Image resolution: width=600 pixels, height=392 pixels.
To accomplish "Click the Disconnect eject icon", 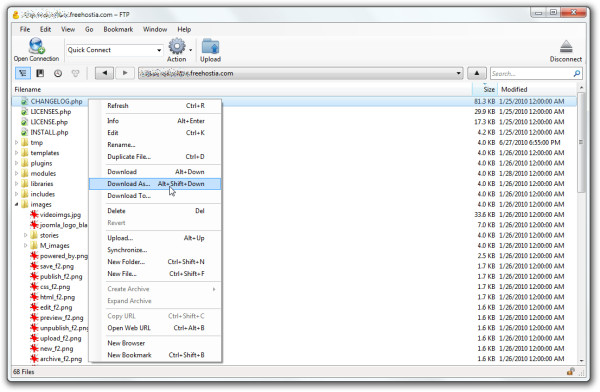I will pos(566,47).
